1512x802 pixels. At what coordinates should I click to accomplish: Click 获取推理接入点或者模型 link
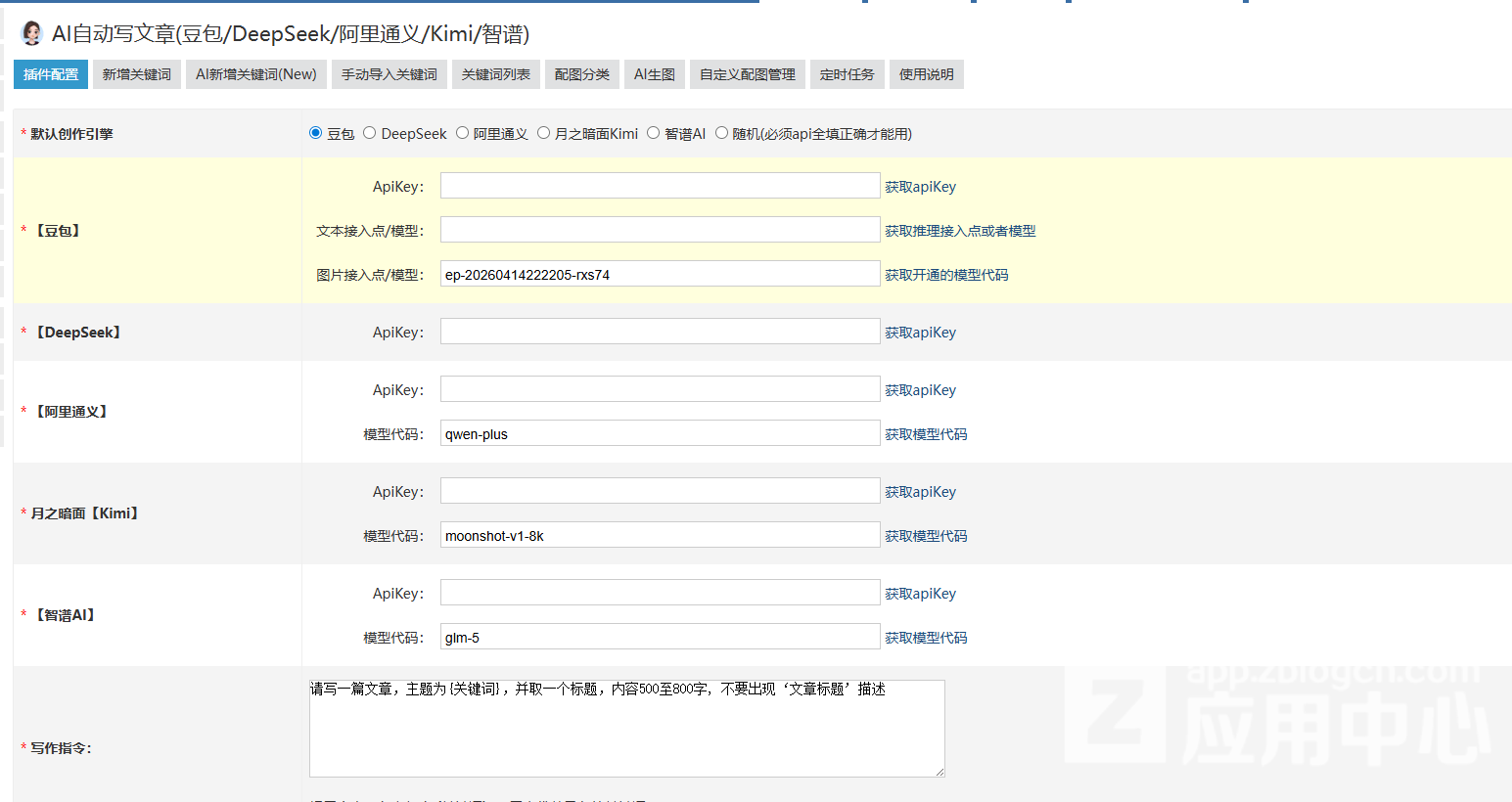tap(960, 231)
